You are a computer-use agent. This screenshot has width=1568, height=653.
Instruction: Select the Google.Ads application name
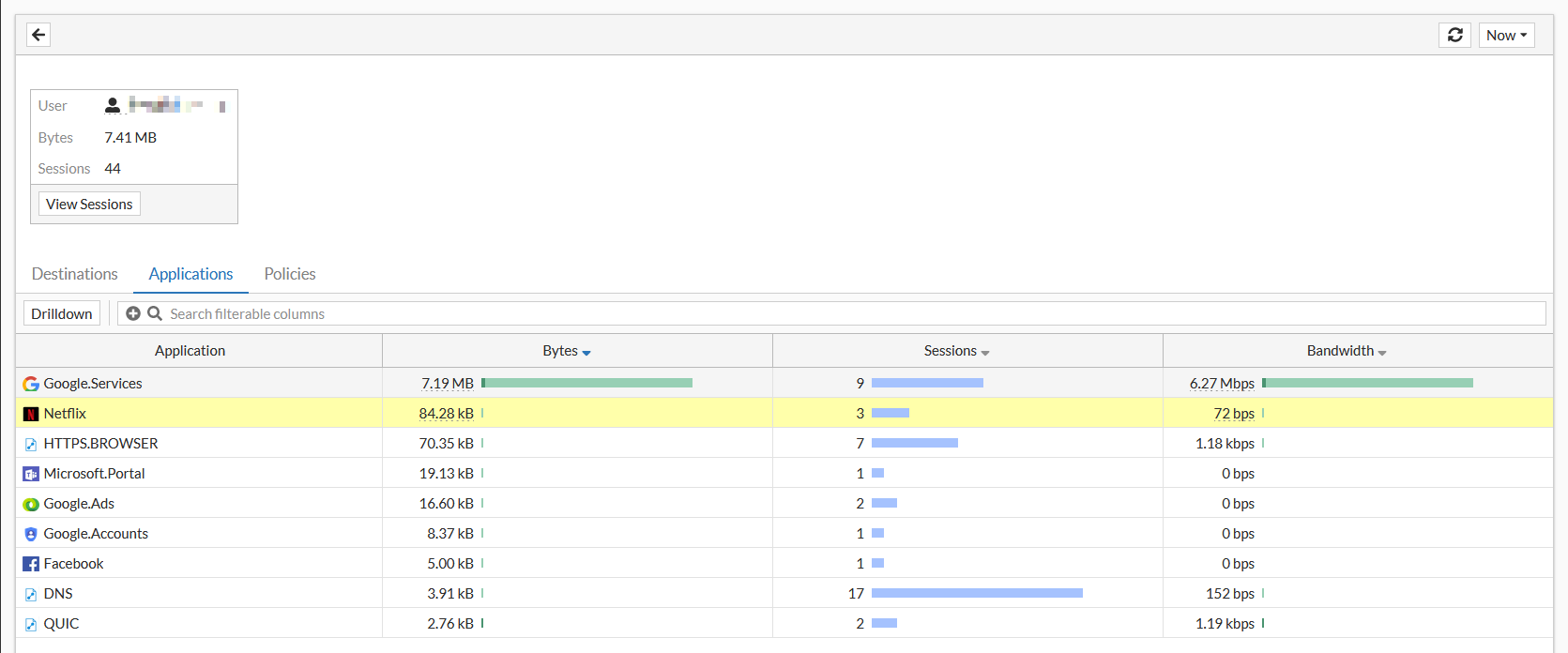(x=79, y=503)
